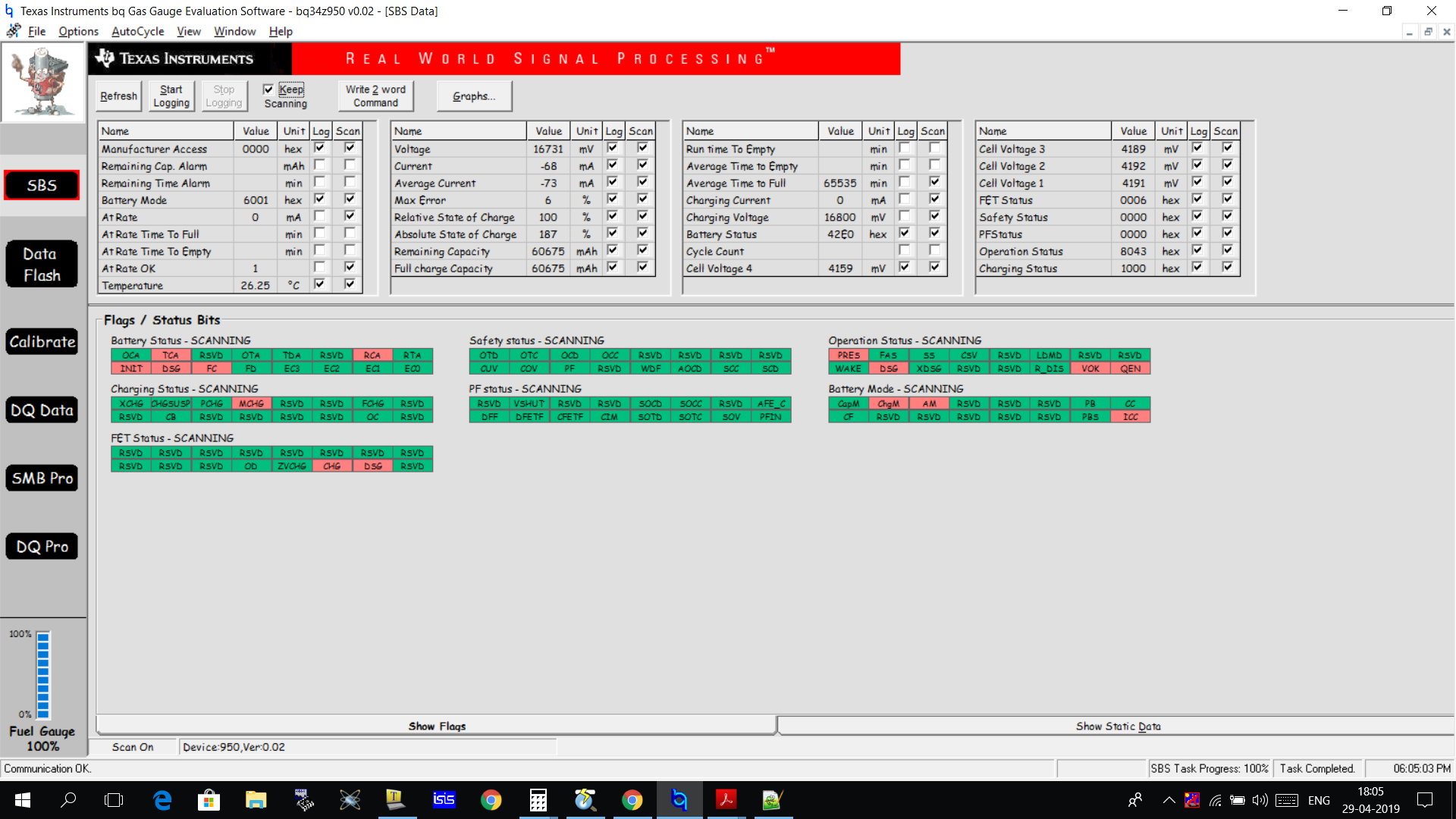This screenshot has height=819, width=1456.
Task: Click the robot mascot image in sidebar
Action: click(x=42, y=82)
